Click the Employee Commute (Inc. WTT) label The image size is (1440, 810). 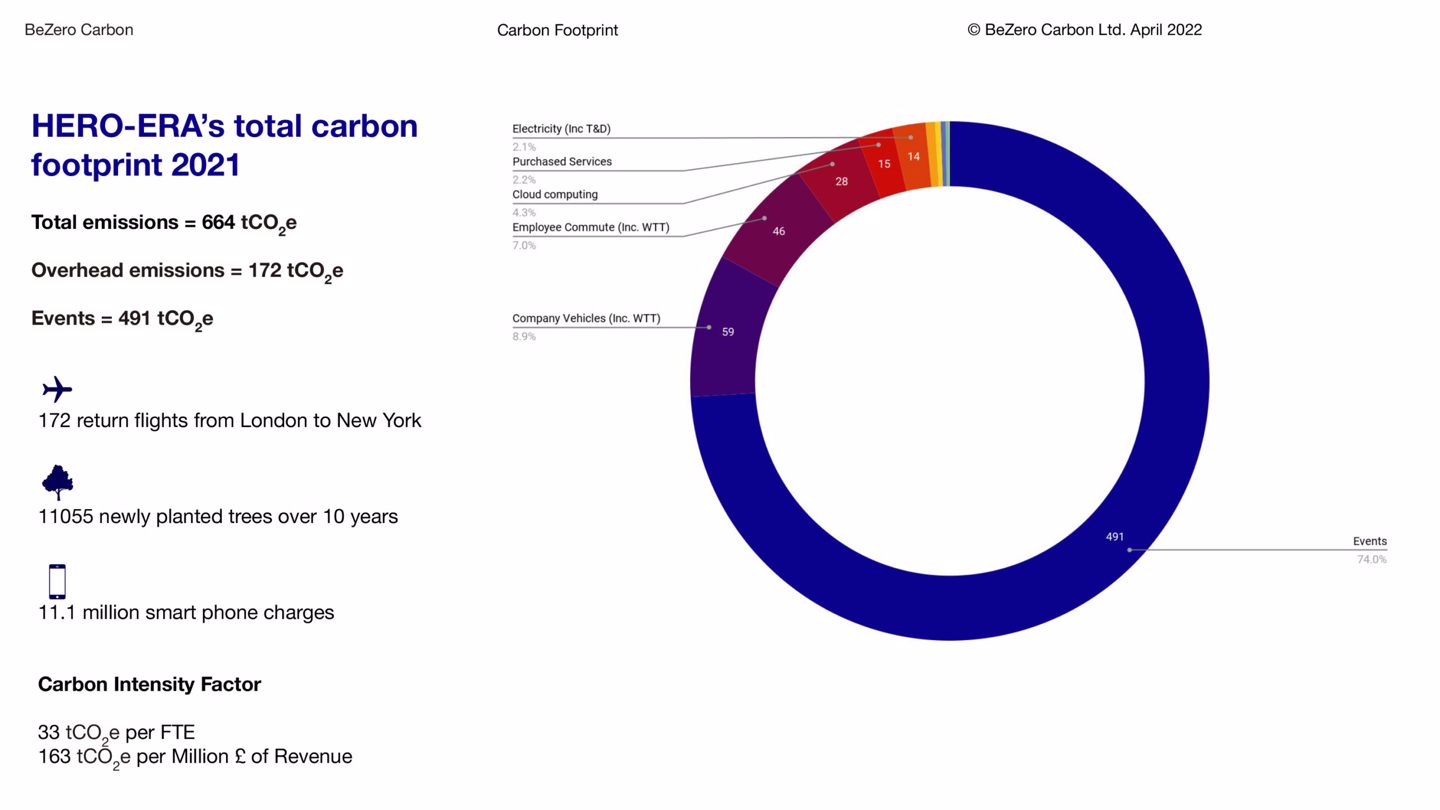coord(590,228)
